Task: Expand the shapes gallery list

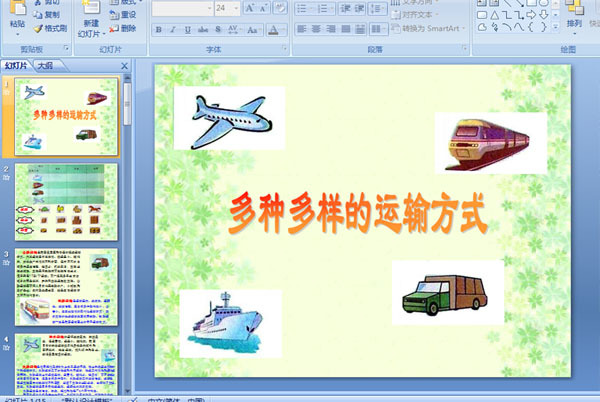Action: (556, 29)
